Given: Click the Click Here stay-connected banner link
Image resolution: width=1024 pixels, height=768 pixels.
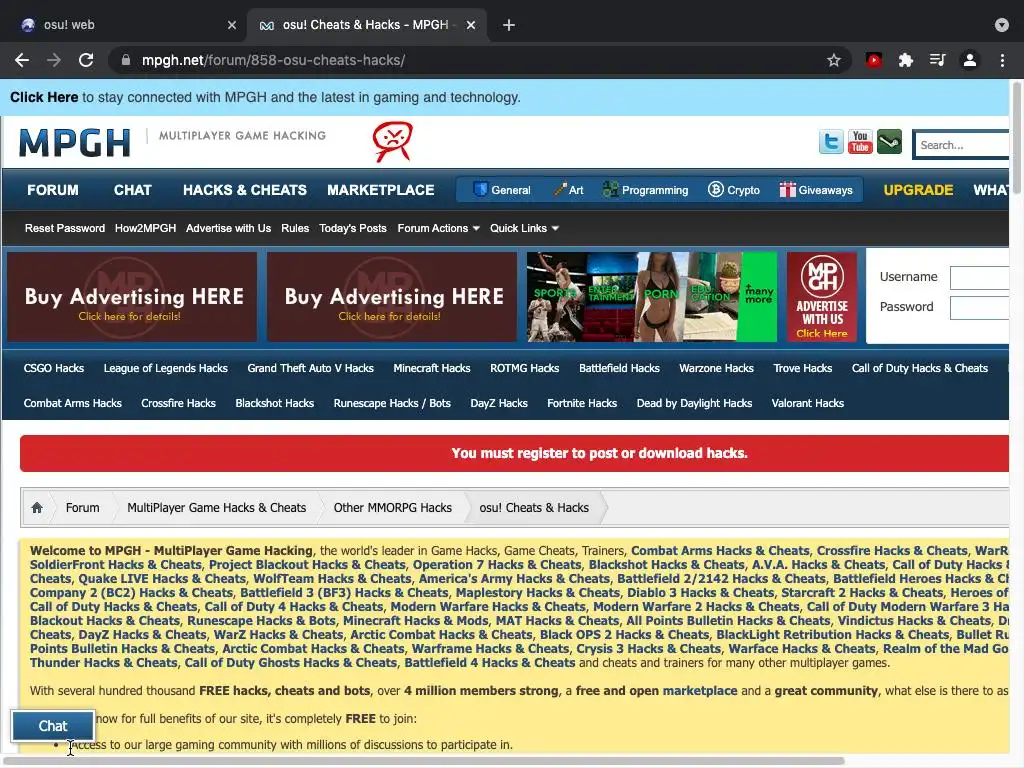Looking at the screenshot, I should (x=44, y=97).
